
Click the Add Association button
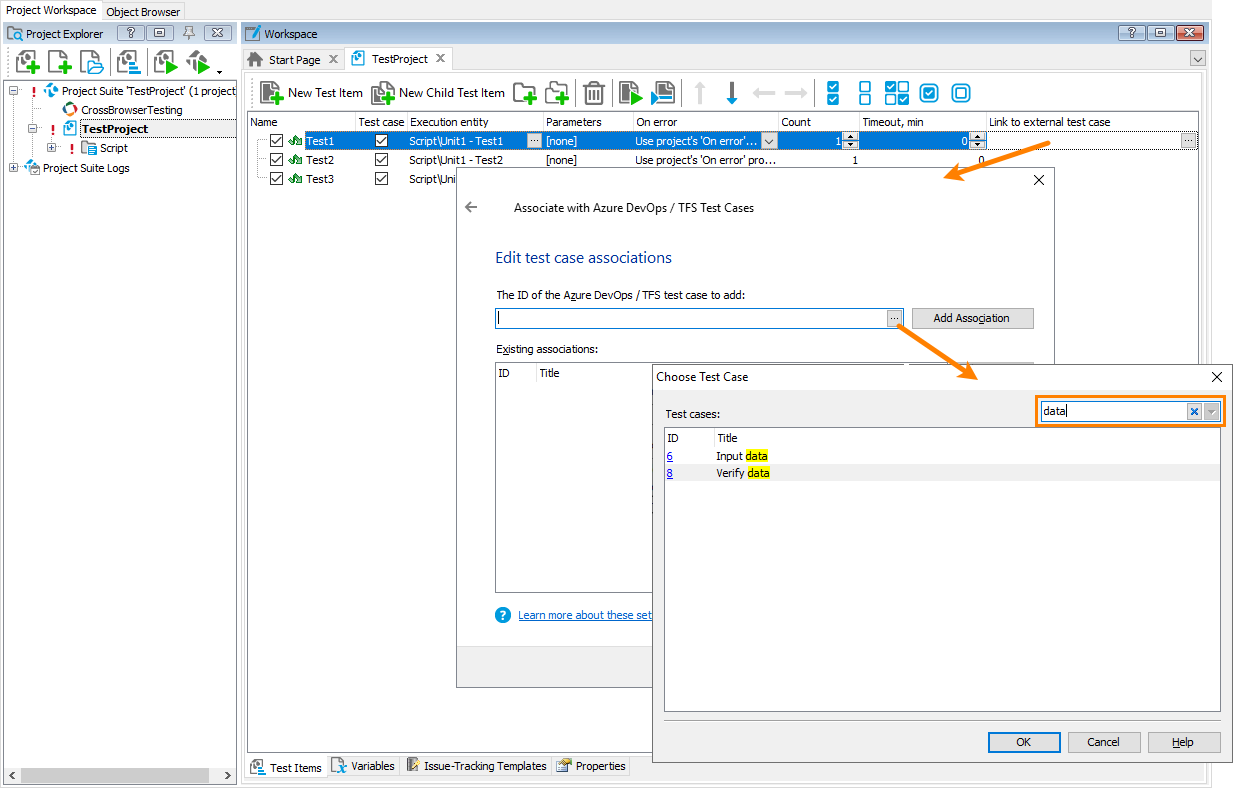coord(971,318)
